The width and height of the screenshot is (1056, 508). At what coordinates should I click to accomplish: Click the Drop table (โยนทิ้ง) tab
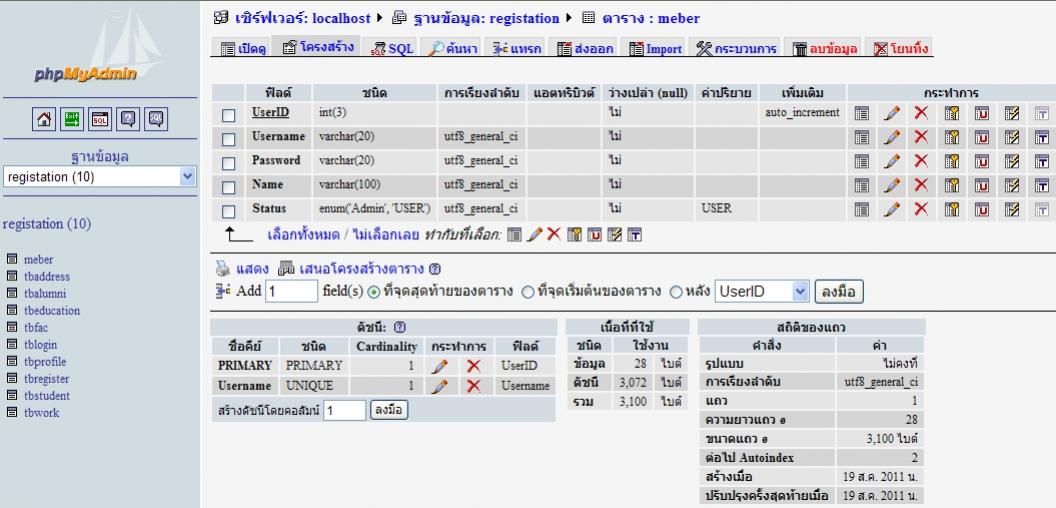[x=900, y=49]
